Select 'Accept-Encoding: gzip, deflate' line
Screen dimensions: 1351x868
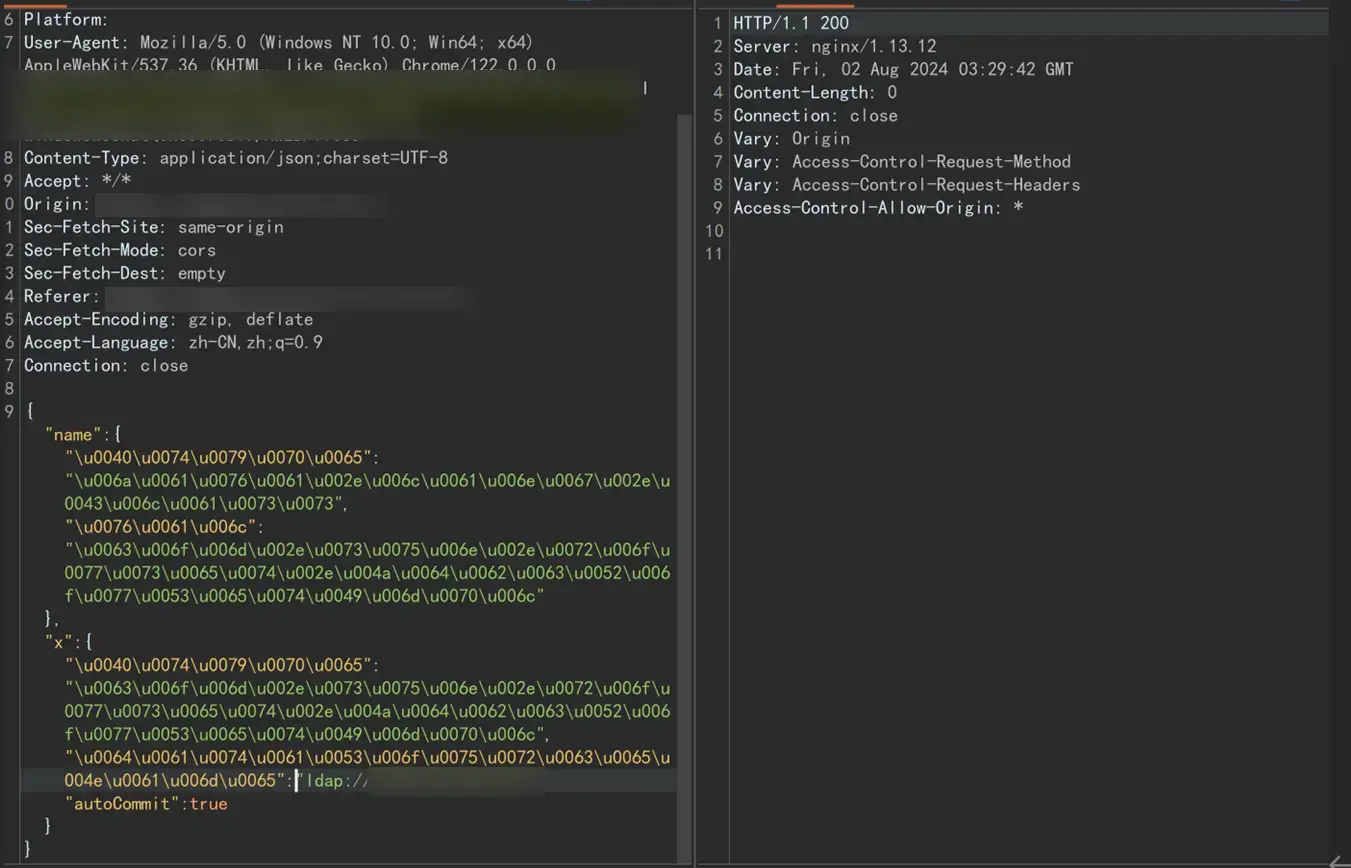[x=168, y=319]
